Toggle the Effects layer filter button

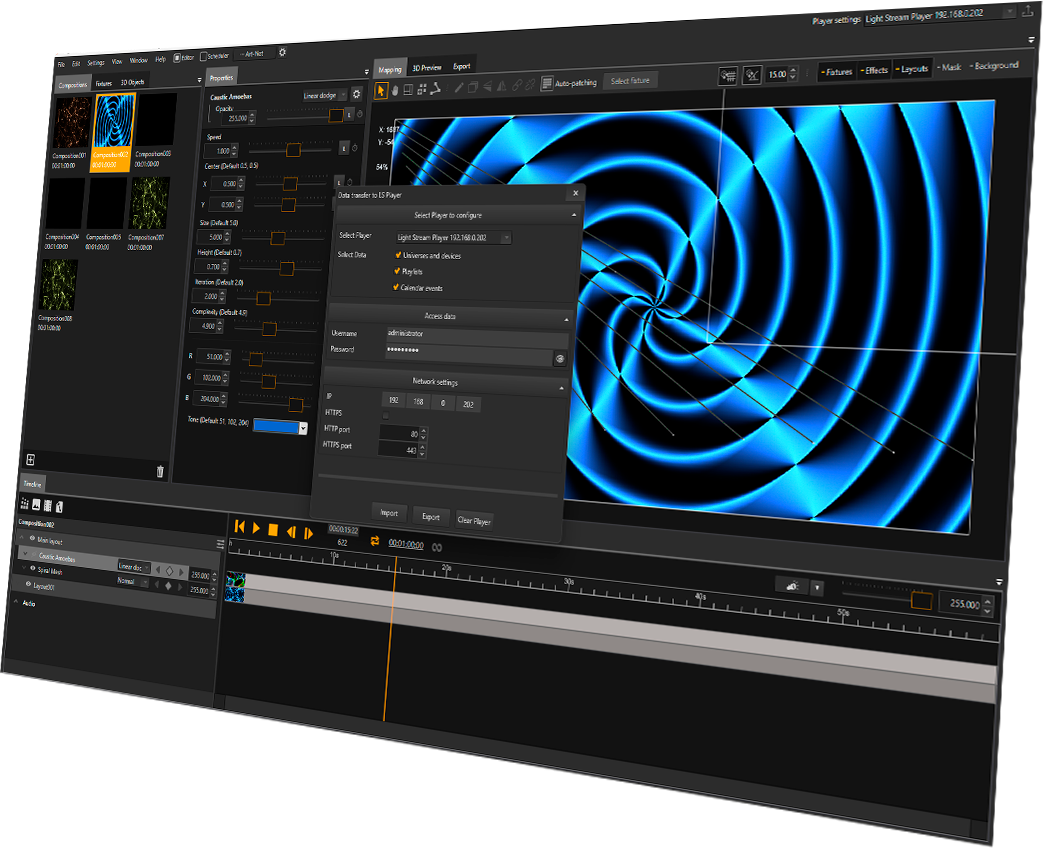874,70
